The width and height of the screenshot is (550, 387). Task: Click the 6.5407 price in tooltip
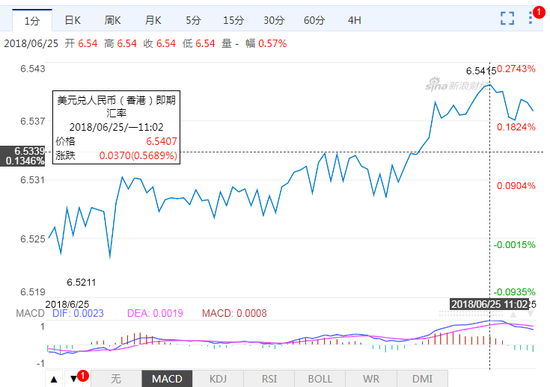161,141
